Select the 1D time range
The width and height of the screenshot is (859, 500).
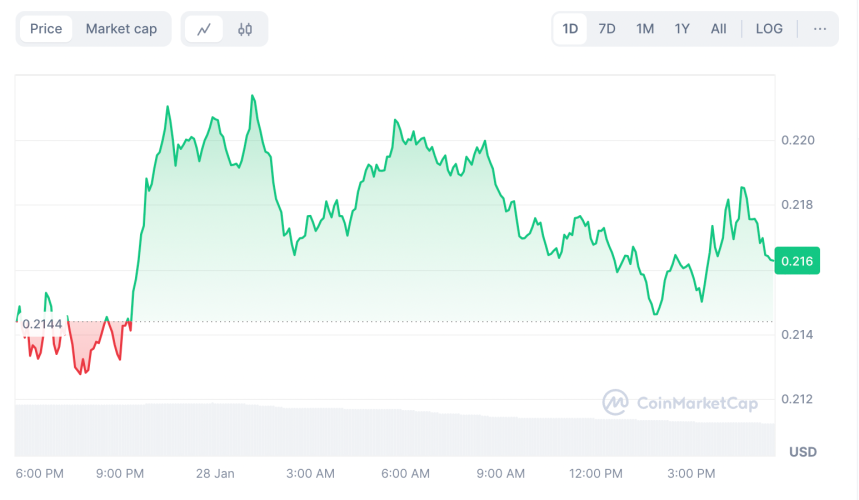tap(570, 29)
